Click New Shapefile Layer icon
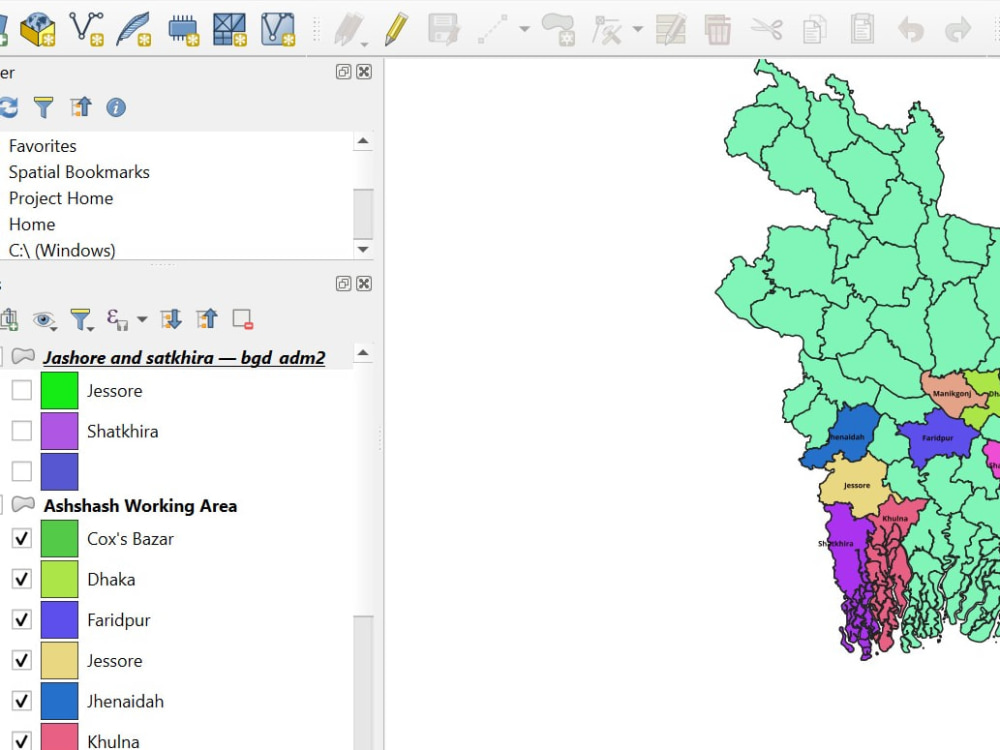This screenshot has height=750, width=1000. point(86,29)
